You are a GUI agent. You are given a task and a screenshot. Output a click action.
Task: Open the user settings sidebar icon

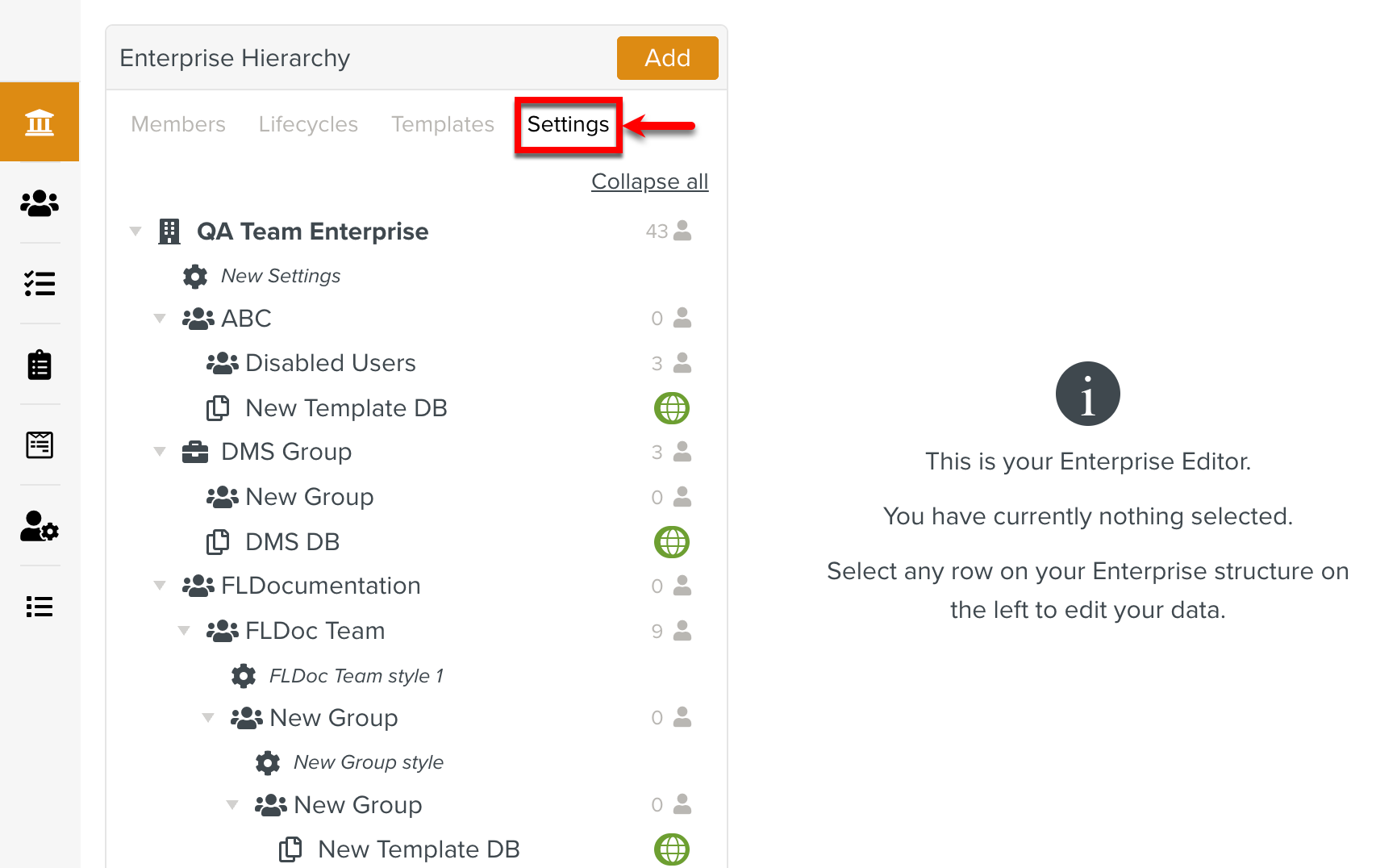(40, 526)
